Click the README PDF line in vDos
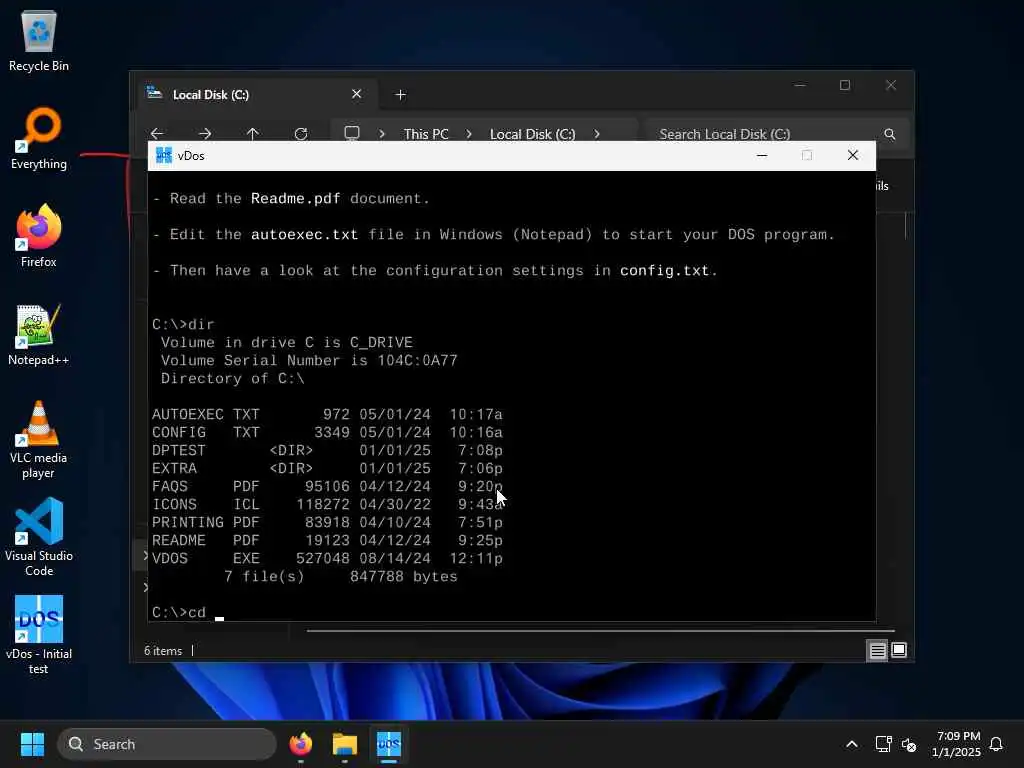The image size is (1024, 768). 327,540
